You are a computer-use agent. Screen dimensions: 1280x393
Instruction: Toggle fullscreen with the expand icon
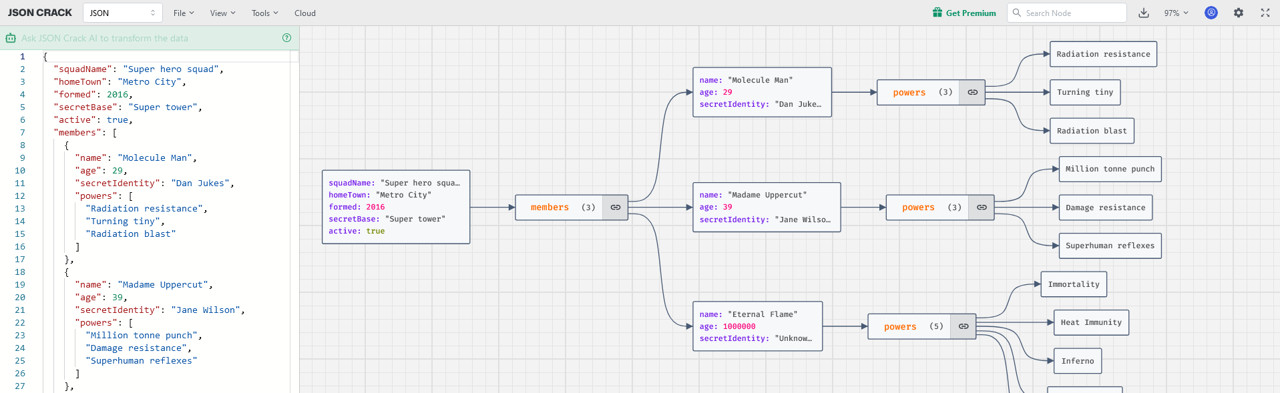tap(1265, 13)
